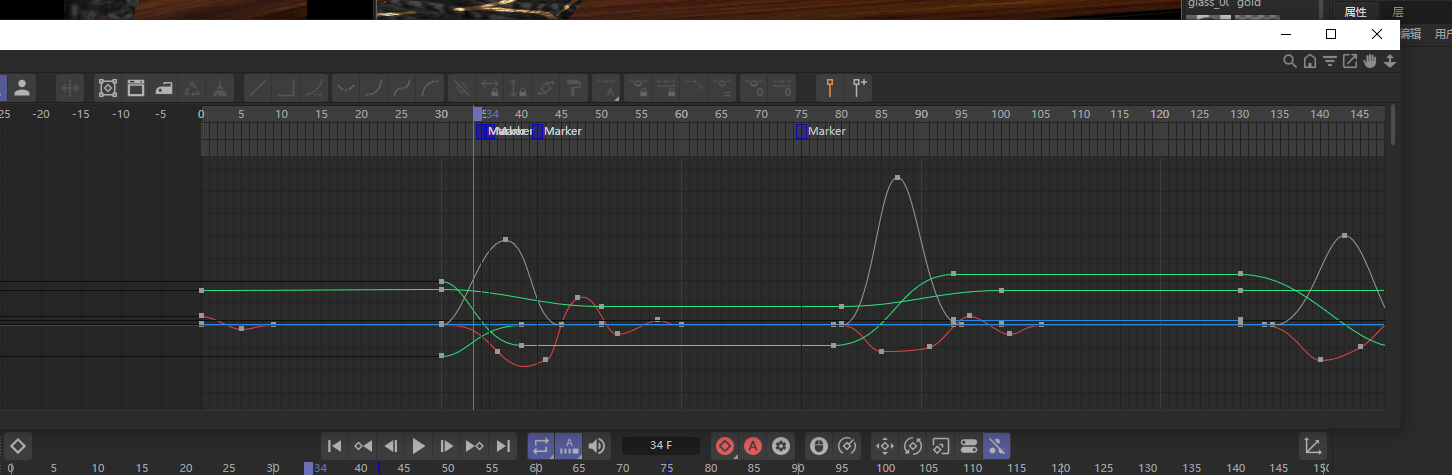This screenshot has width=1452, height=475.
Task: Step forward one frame button
Action: point(447,446)
